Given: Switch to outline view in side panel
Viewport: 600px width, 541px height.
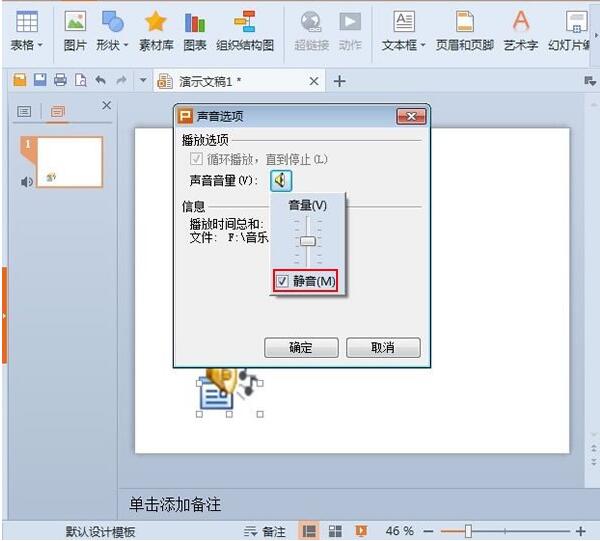Looking at the screenshot, I should point(24,112).
